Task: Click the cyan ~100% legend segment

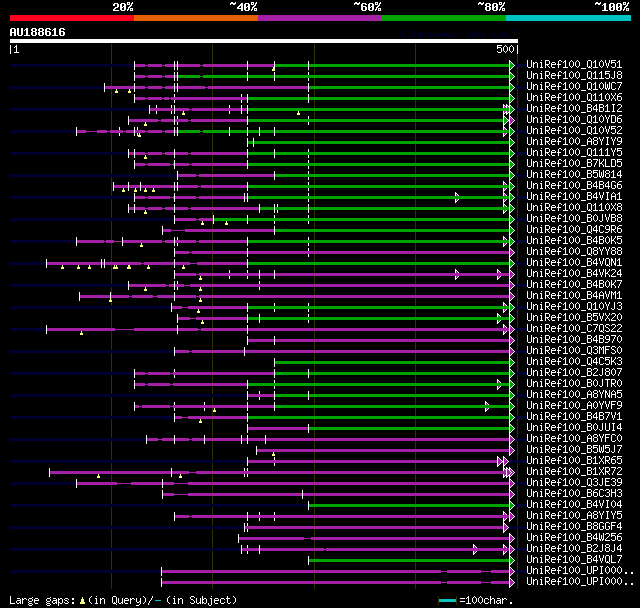Action: (x=569, y=18)
